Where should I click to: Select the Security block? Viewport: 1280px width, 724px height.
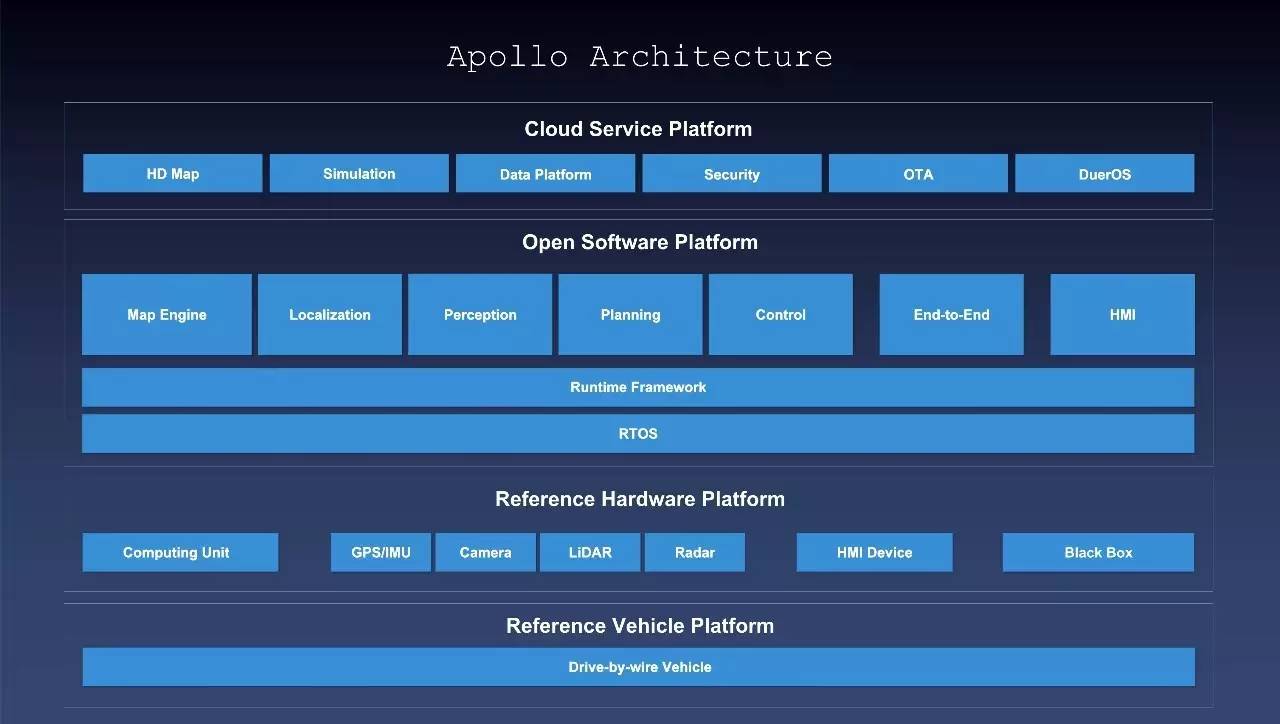[x=731, y=173]
